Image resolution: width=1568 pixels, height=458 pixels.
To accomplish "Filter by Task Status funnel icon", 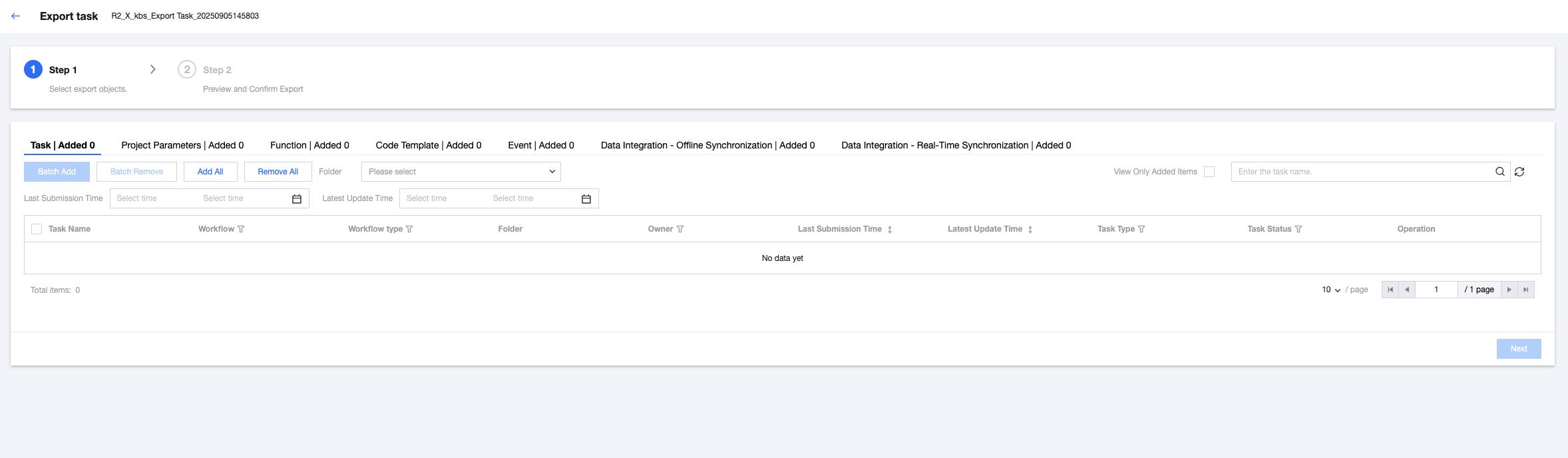I will [x=1298, y=229].
